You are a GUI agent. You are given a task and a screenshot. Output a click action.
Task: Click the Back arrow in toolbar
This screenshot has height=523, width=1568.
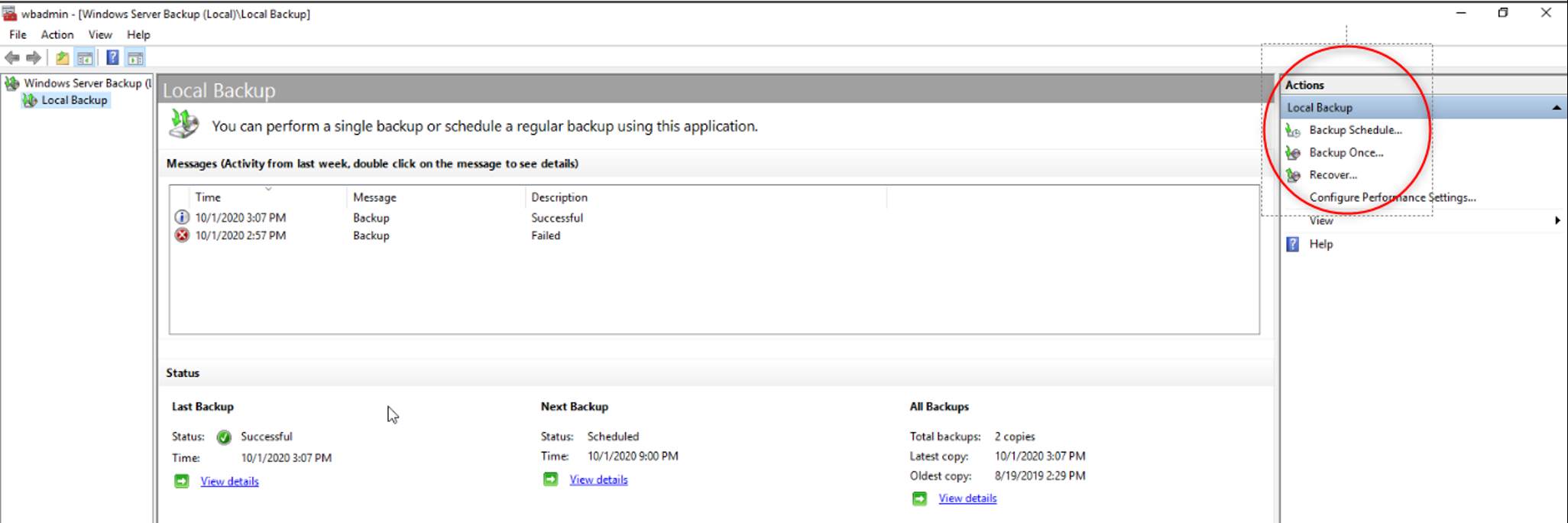(12, 58)
